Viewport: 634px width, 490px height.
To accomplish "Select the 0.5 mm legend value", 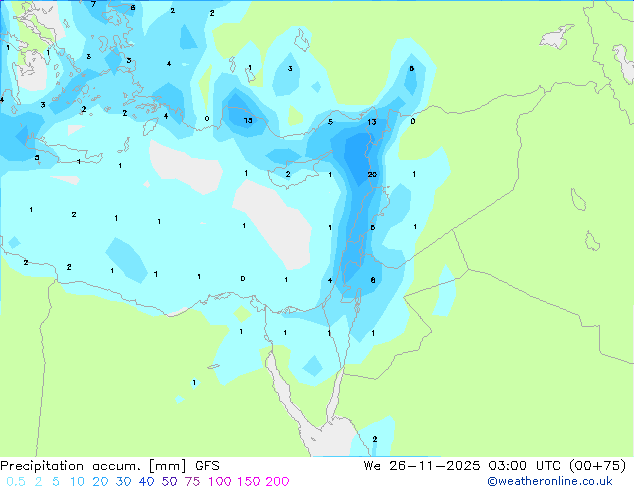I will point(16,482).
